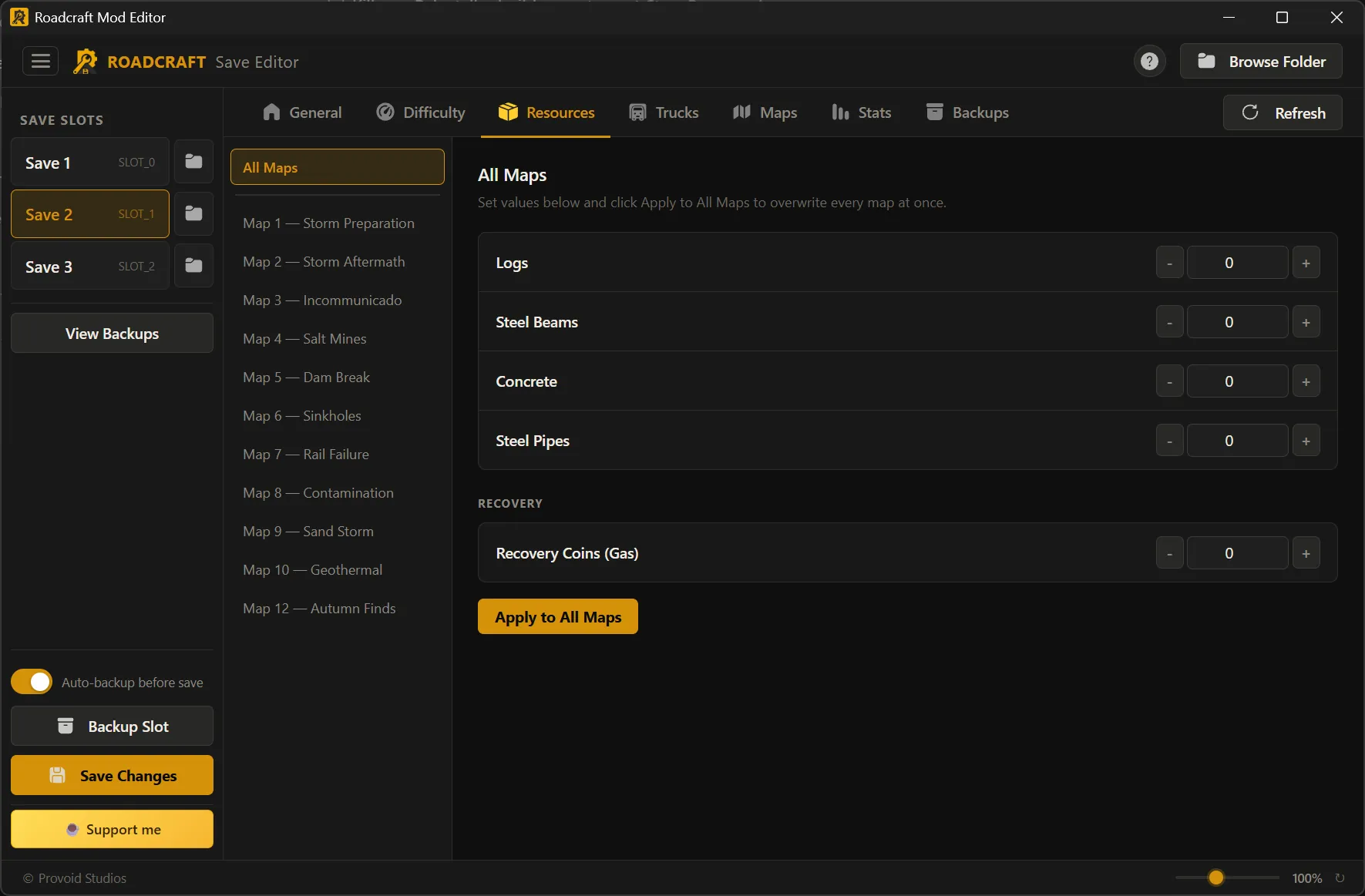The width and height of the screenshot is (1365, 896).
Task: Switch to the Backups tab
Action: [x=967, y=112]
